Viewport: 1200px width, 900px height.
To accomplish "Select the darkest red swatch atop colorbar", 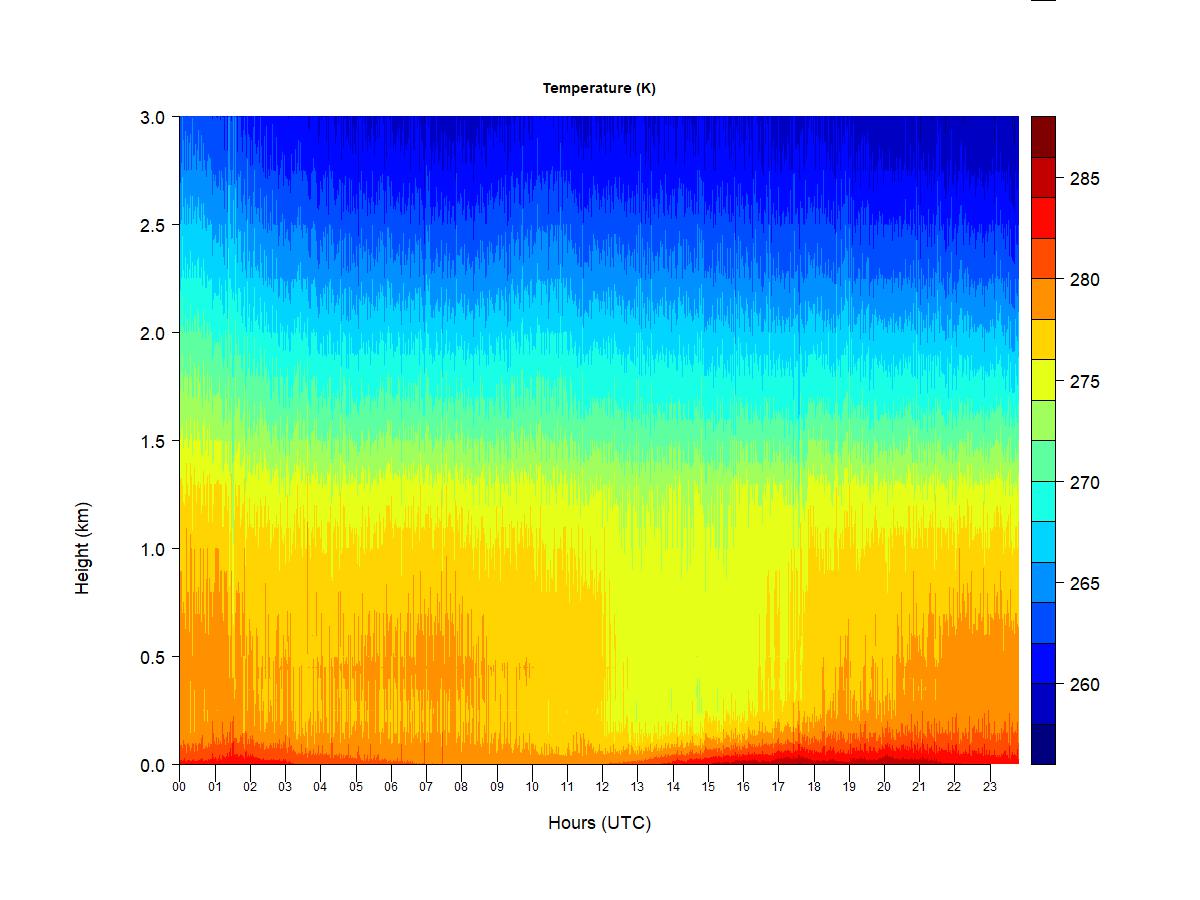I will point(1043,137).
